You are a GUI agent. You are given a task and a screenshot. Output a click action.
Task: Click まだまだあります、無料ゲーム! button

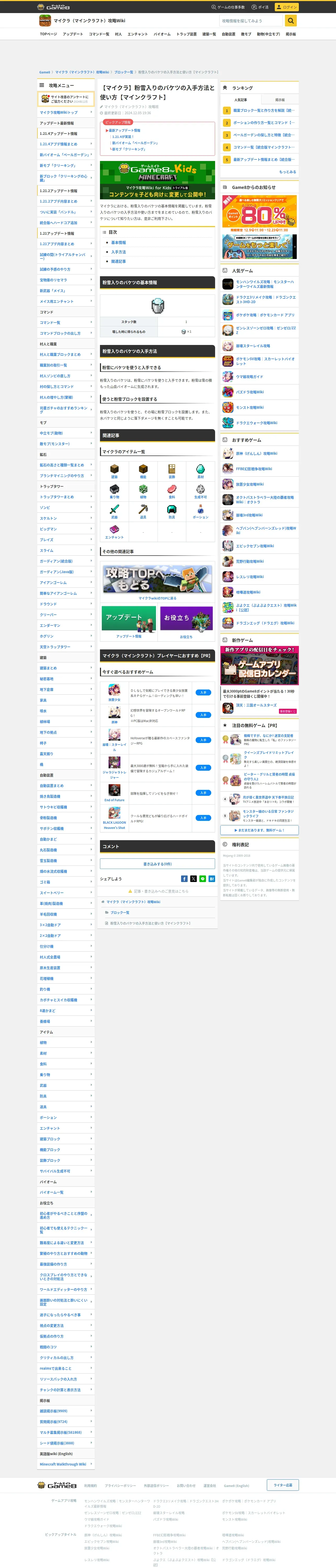click(x=260, y=830)
